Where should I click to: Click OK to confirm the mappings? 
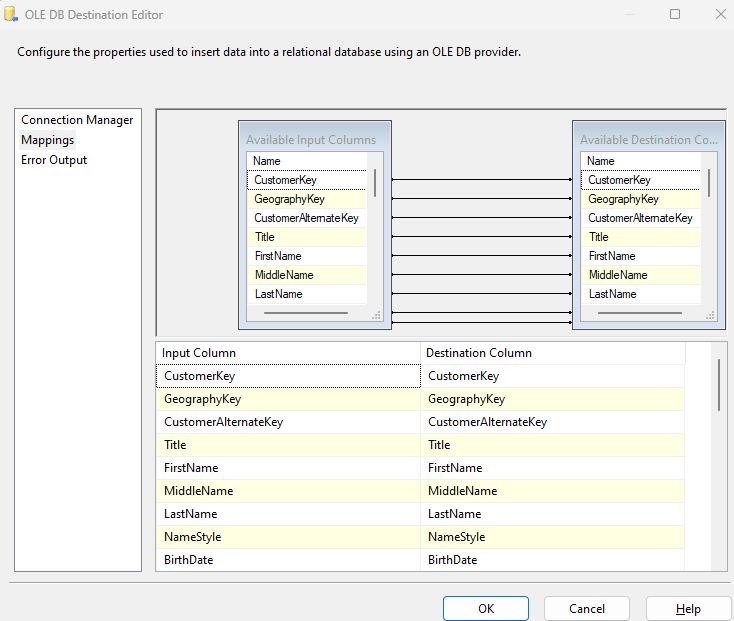[x=486, y=608]
